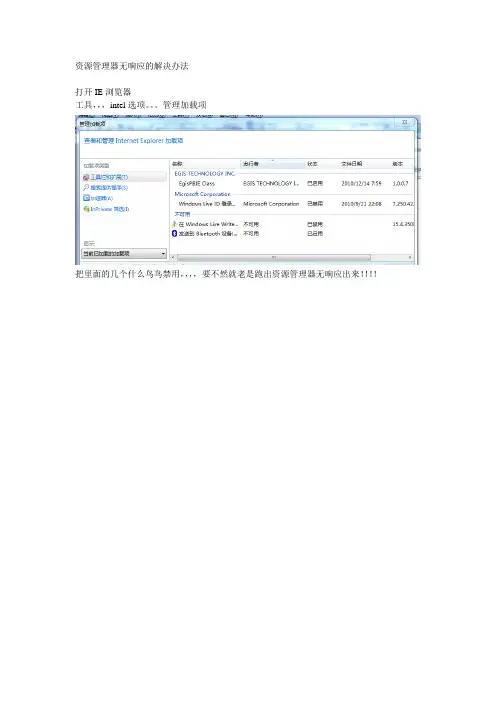Screen dimensions: 496x702
Task: Open the show filter dropdown
Action: 124,253
